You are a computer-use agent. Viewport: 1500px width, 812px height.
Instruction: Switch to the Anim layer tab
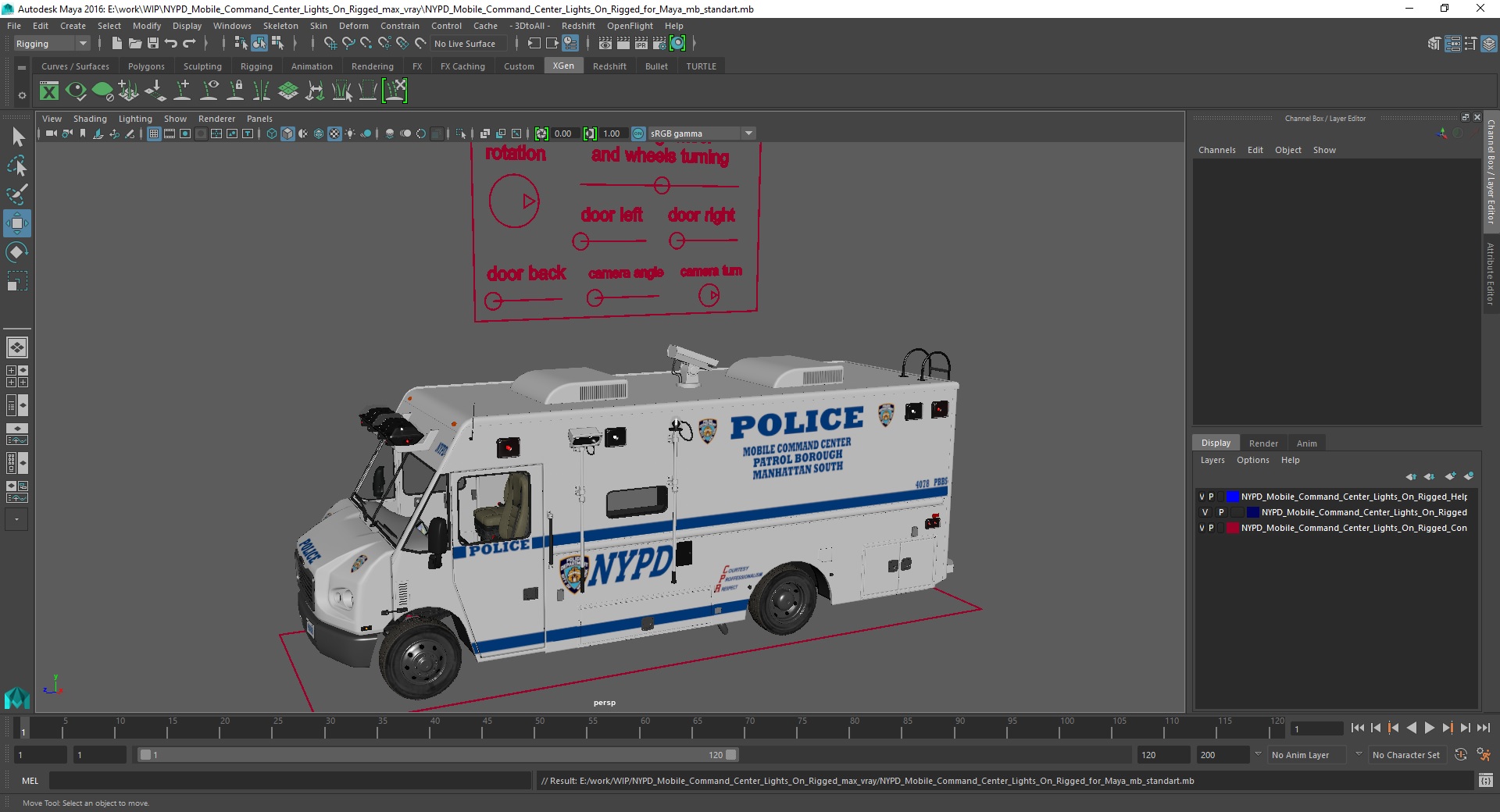click(x=1306, y=443)
